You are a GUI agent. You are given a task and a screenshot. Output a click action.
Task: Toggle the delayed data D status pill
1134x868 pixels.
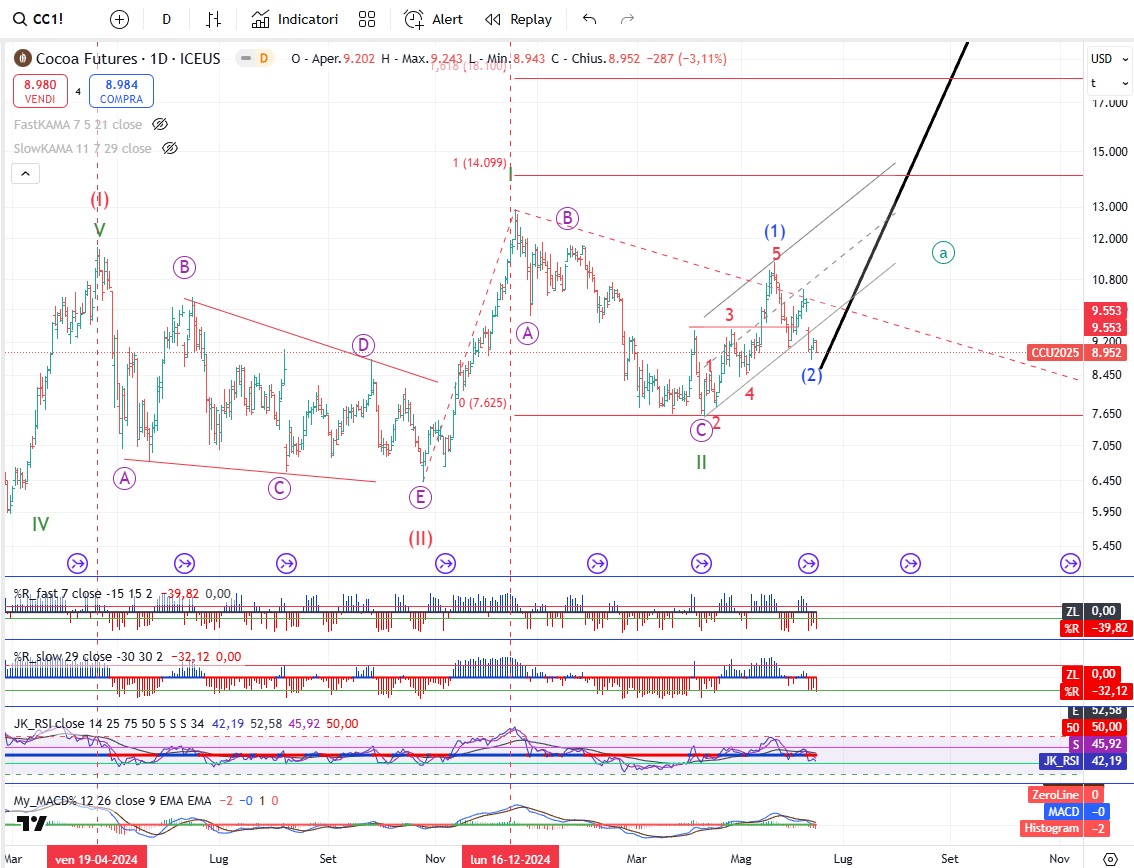tap(256, 59)
